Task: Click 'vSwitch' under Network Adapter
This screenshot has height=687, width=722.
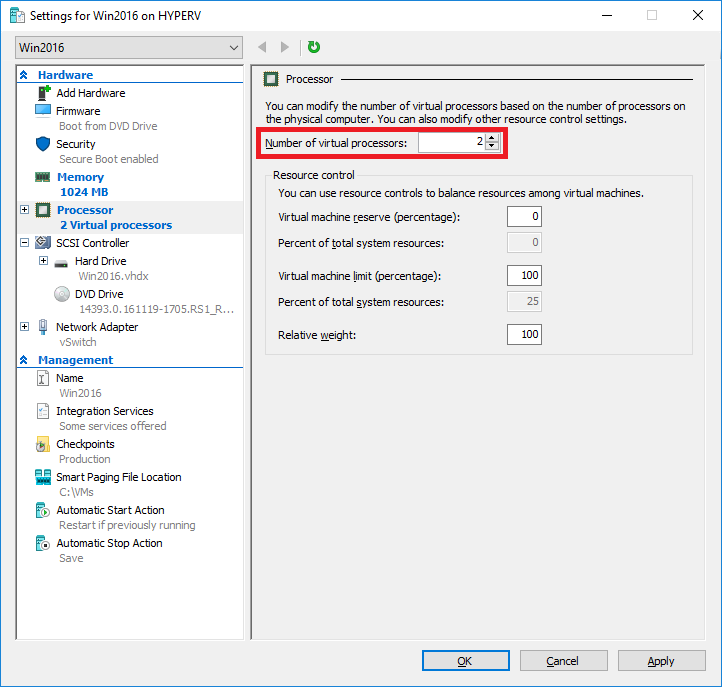Action: tap(78, 342)
